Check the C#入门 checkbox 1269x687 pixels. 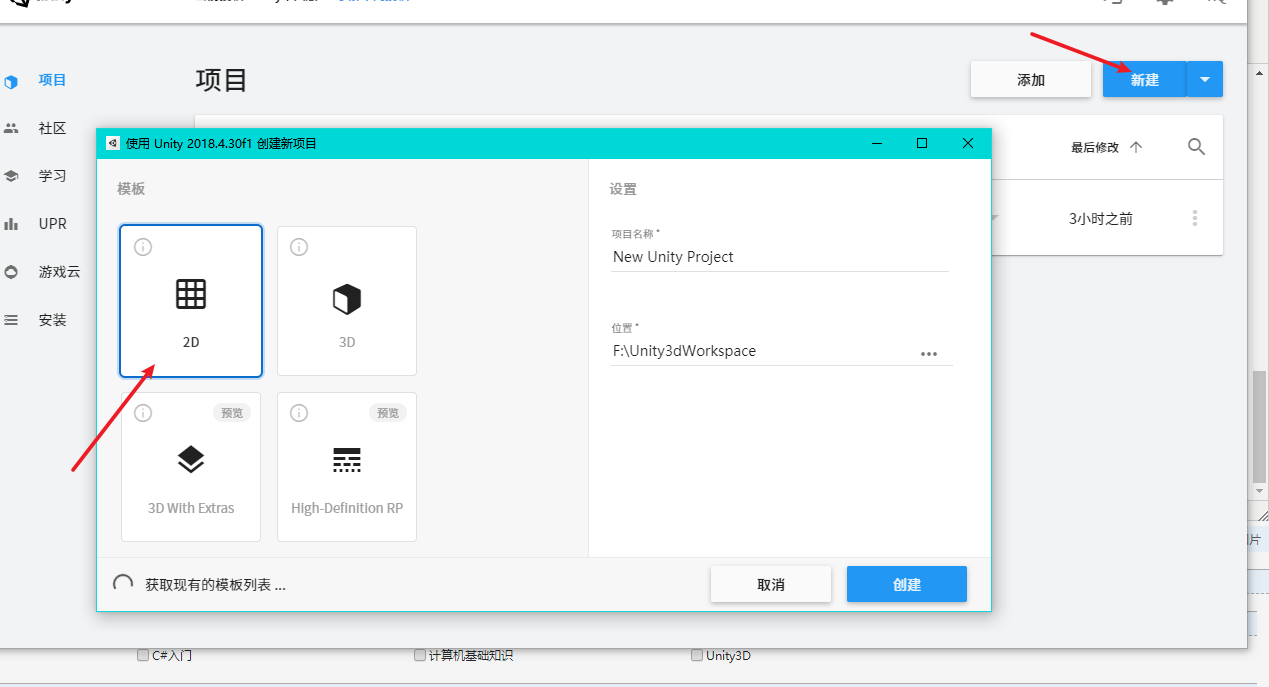click(143, 656)
